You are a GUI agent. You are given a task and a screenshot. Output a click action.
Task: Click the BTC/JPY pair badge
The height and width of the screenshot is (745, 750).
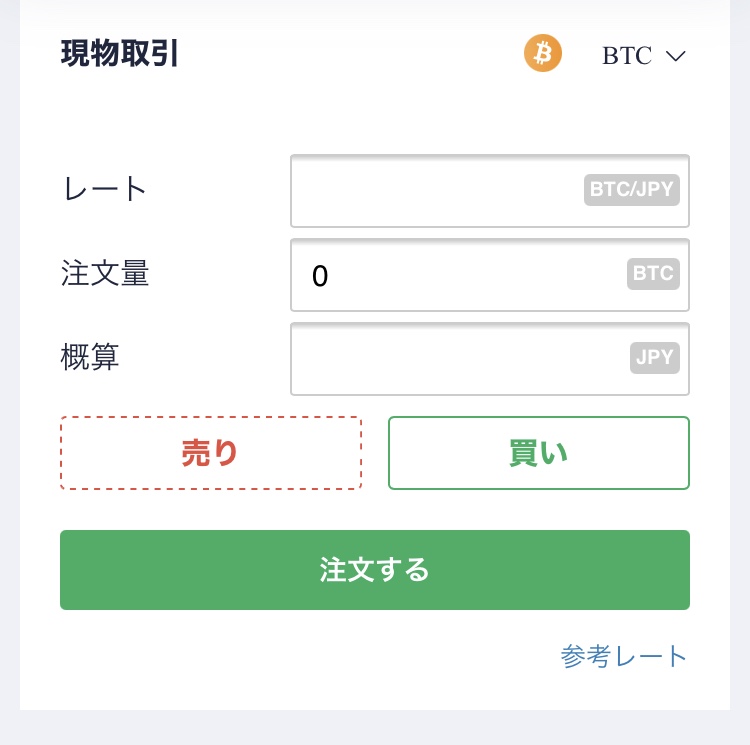point(632,189)
